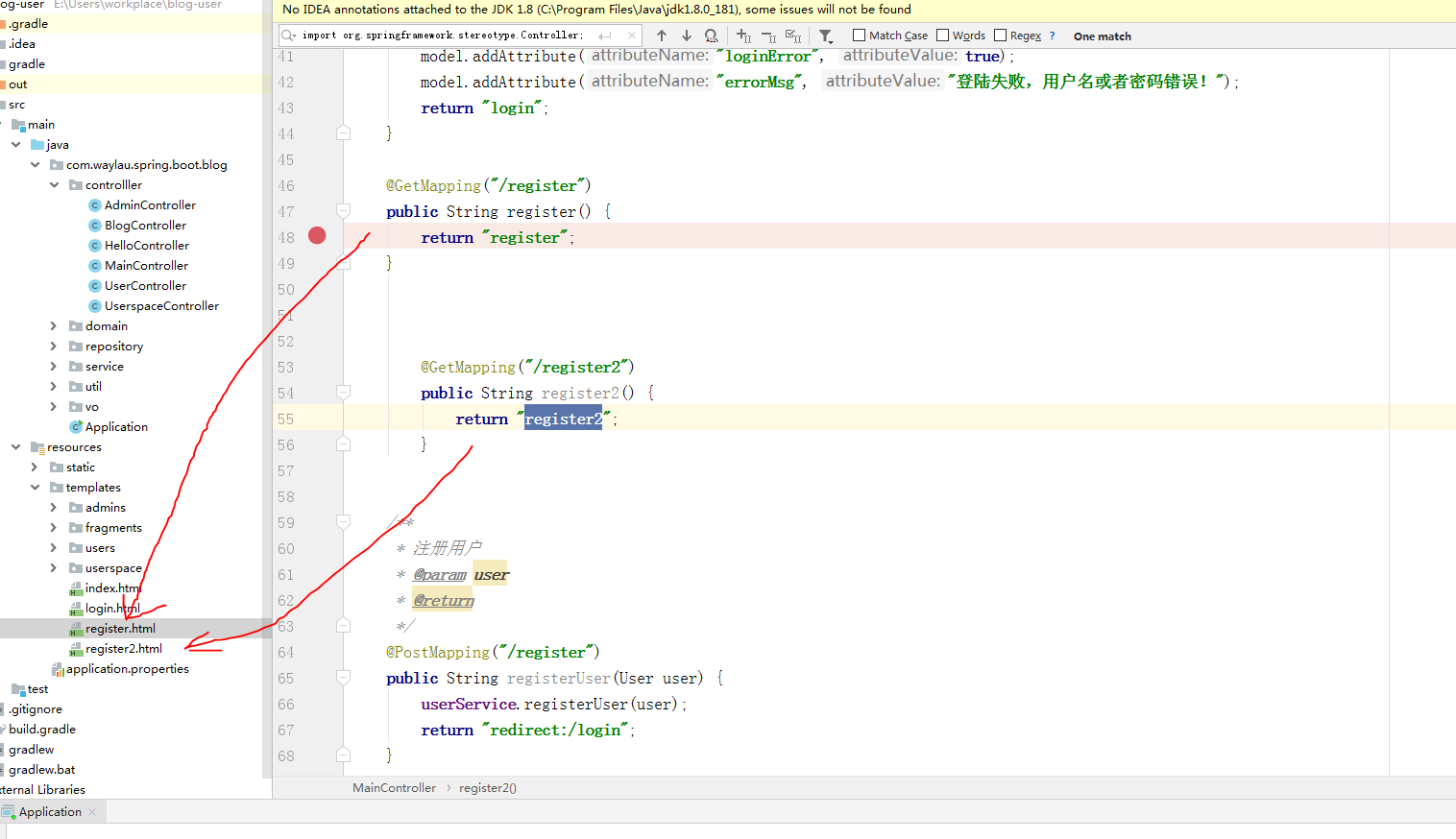
Task: Open UserController in the project tree
Action: click(x=145, y=286)
